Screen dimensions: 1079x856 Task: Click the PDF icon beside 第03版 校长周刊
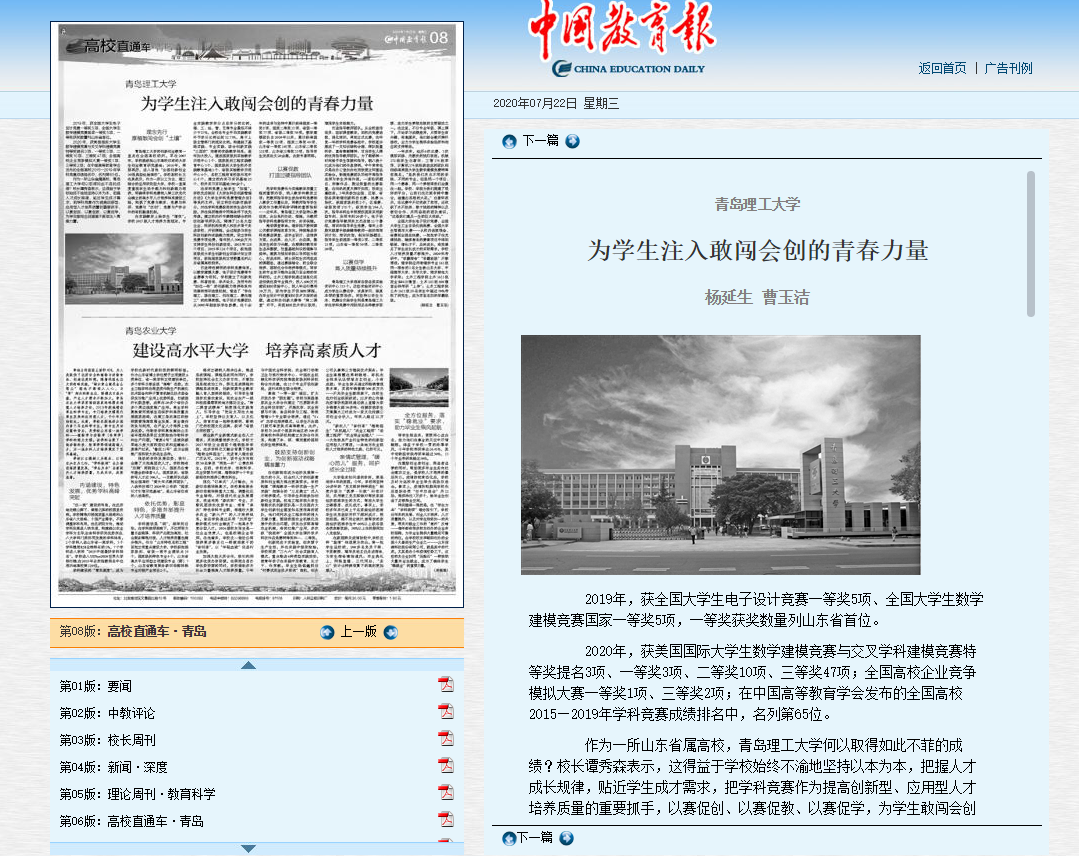pyautogui.click(x=446, y=739)
